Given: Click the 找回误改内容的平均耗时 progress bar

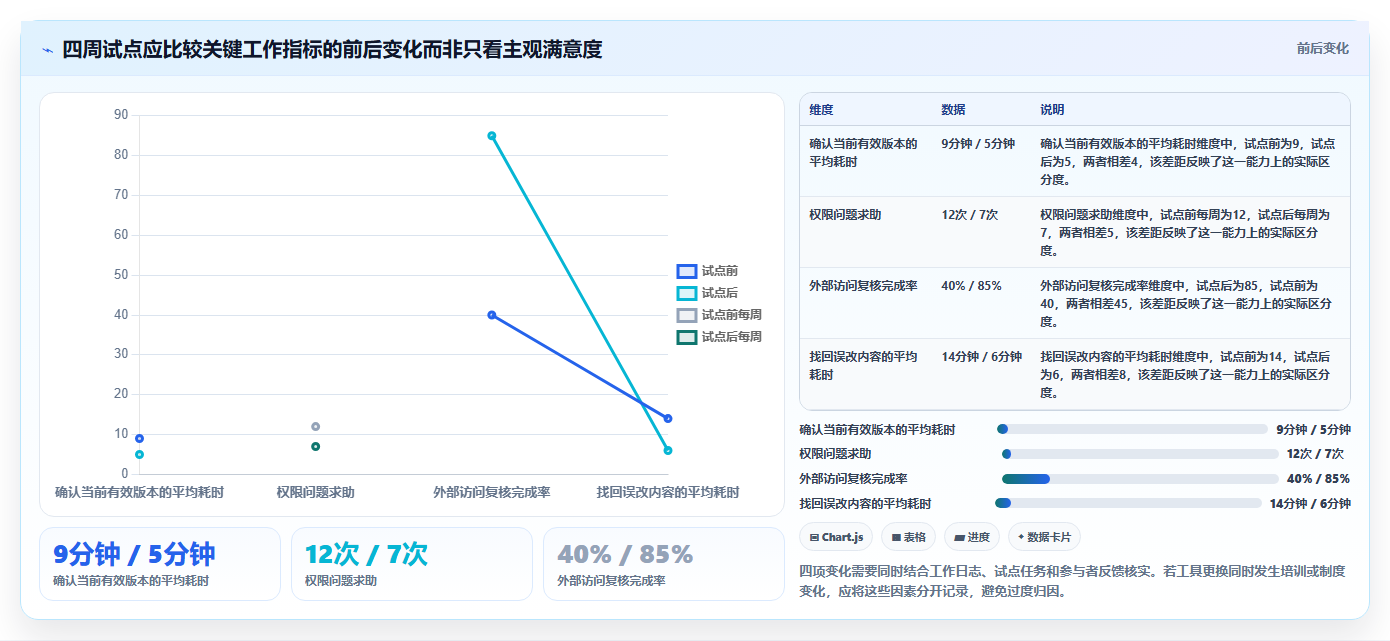Looking at the screenshot, I should [x=1128, y=504].
